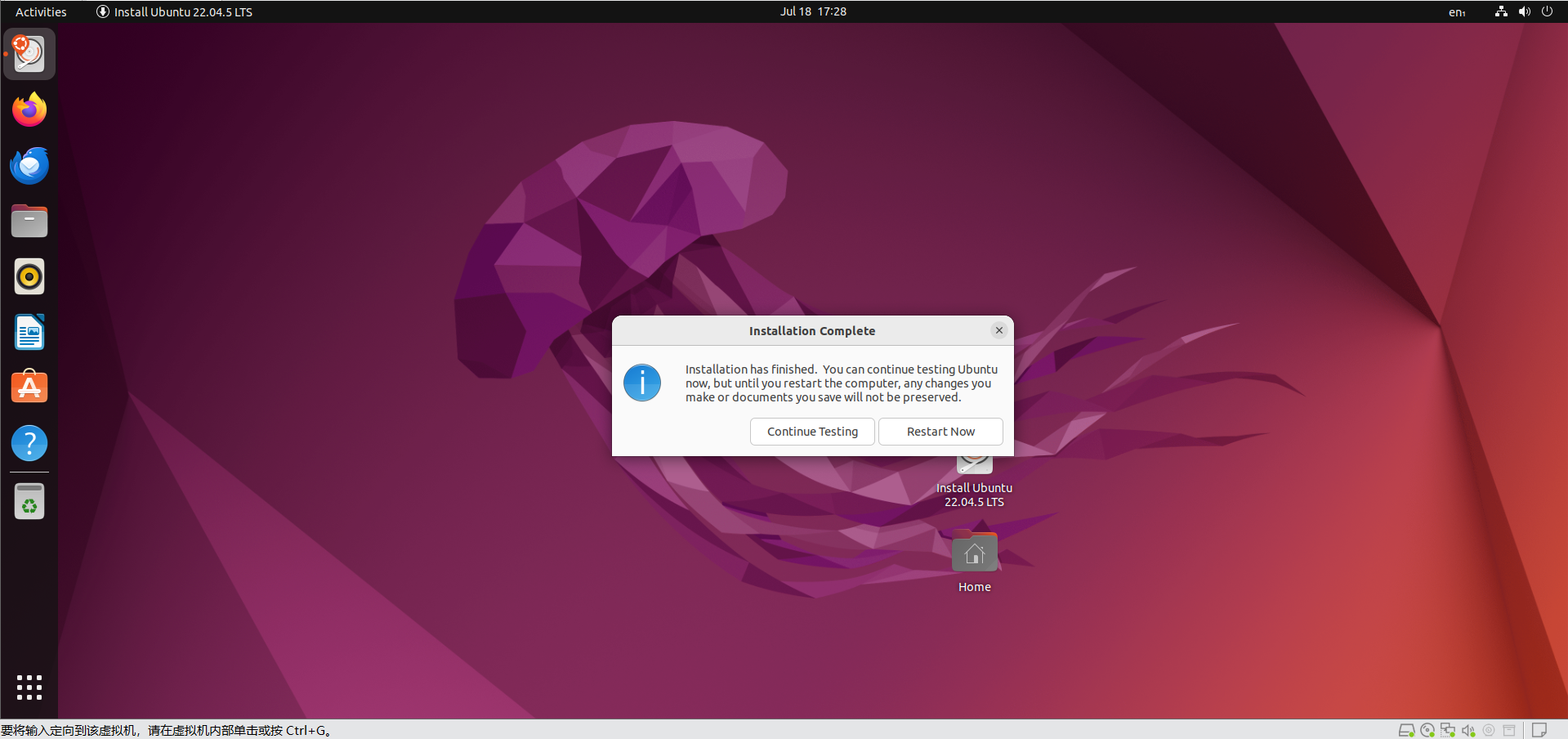
Task: Open the calendar by clicking Jul 18 17:28
Action: pyautogui.click(x=812, y=11)
